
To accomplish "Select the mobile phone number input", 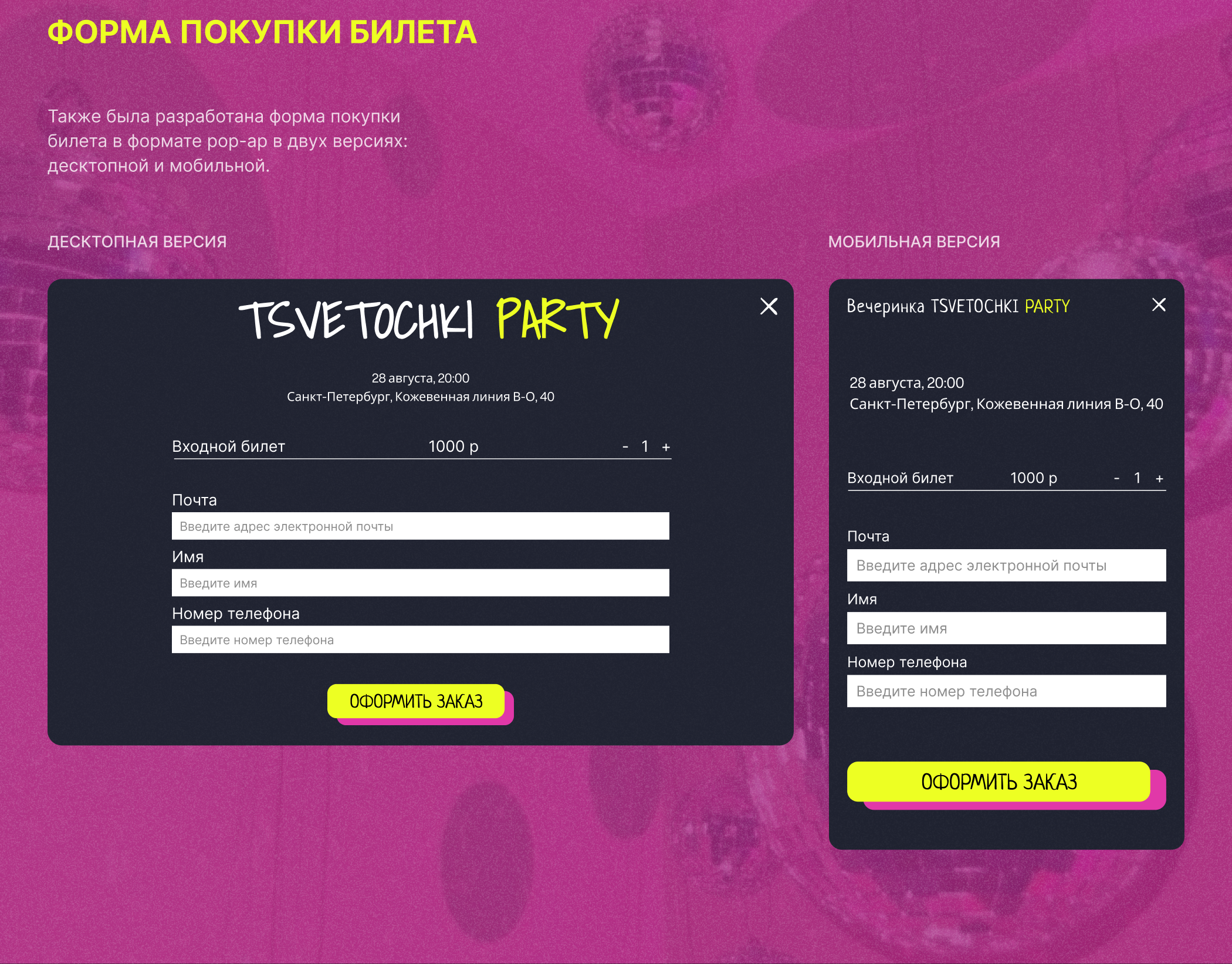I will pyautogui.click(x=1006, y=691).
